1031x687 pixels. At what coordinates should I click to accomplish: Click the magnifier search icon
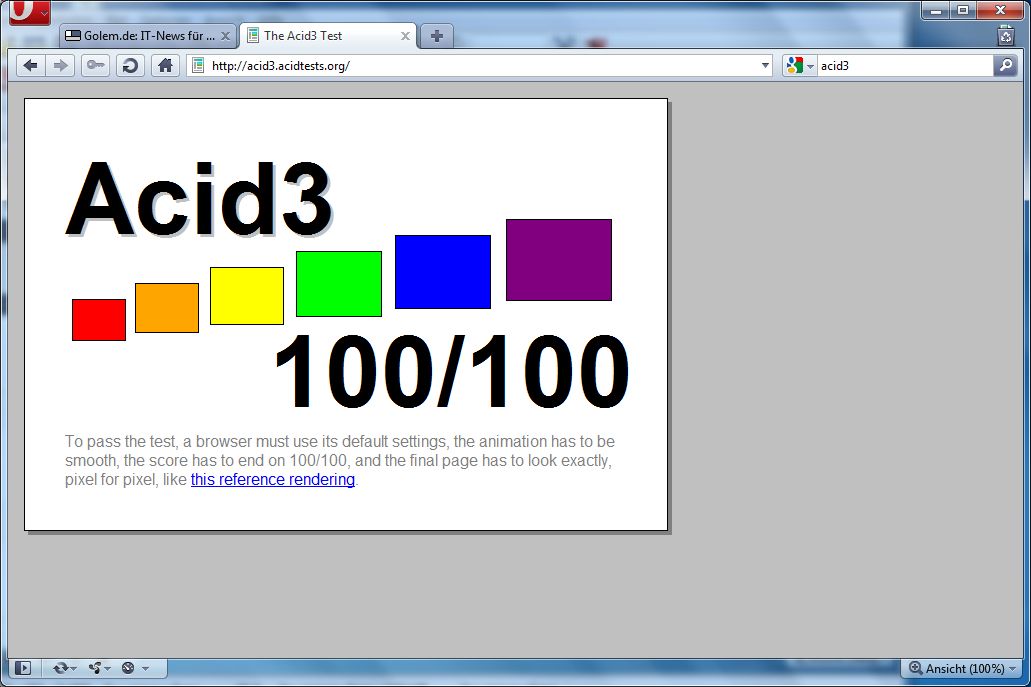pyautogui.click(x=1004, y=65)
